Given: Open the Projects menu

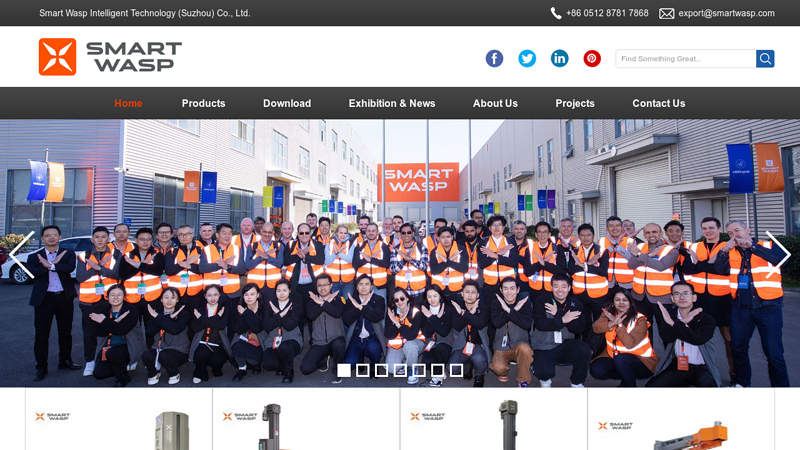Looking at the screenshot, I should 575,103.
